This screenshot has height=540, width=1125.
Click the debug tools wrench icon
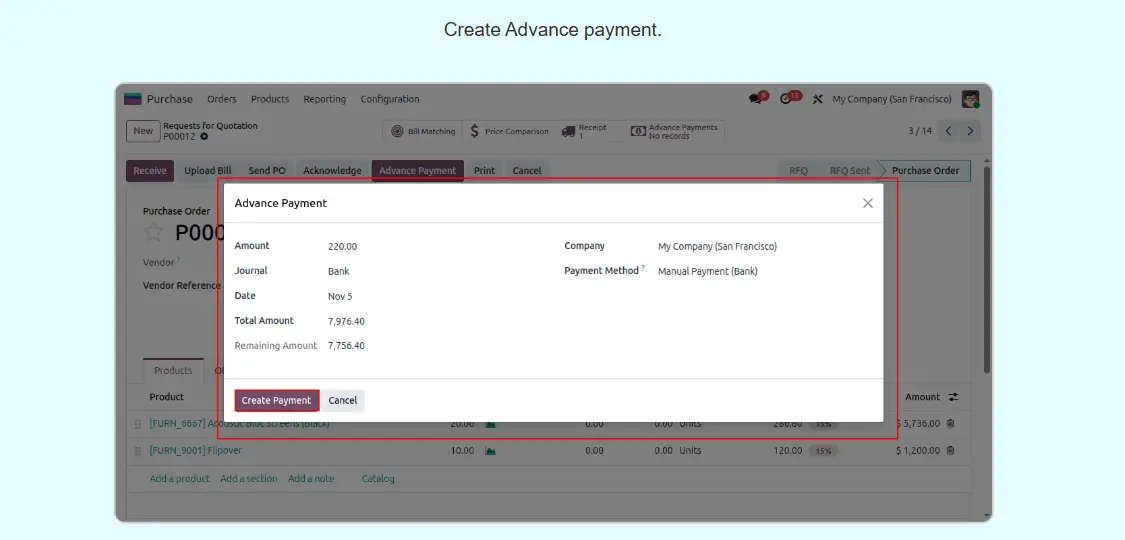817,99
